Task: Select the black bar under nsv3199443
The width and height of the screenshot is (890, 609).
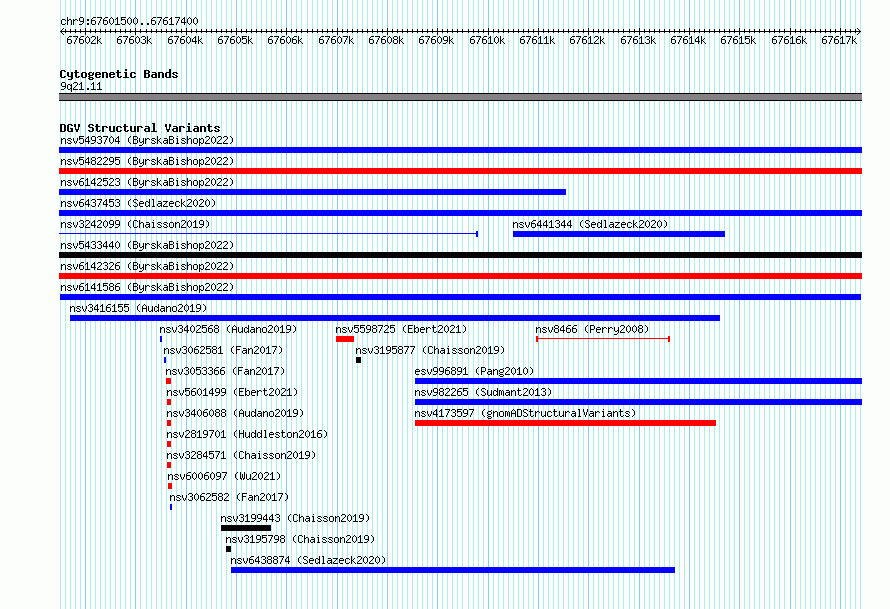Action: (x=246, y=528)
